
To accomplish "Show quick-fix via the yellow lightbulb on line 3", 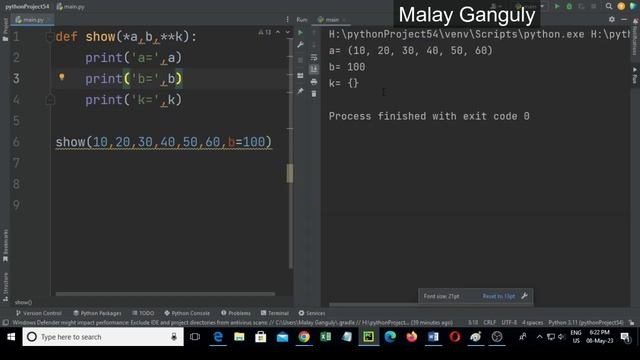I will coord(62,77).
